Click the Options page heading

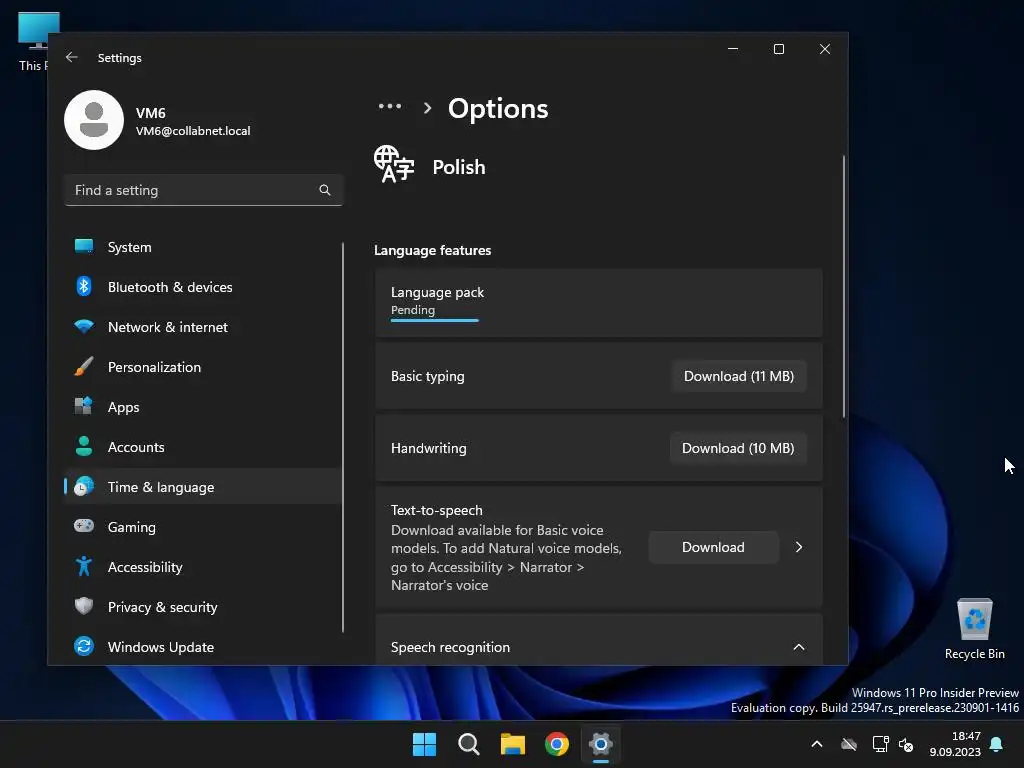click(x=498, y=108)
